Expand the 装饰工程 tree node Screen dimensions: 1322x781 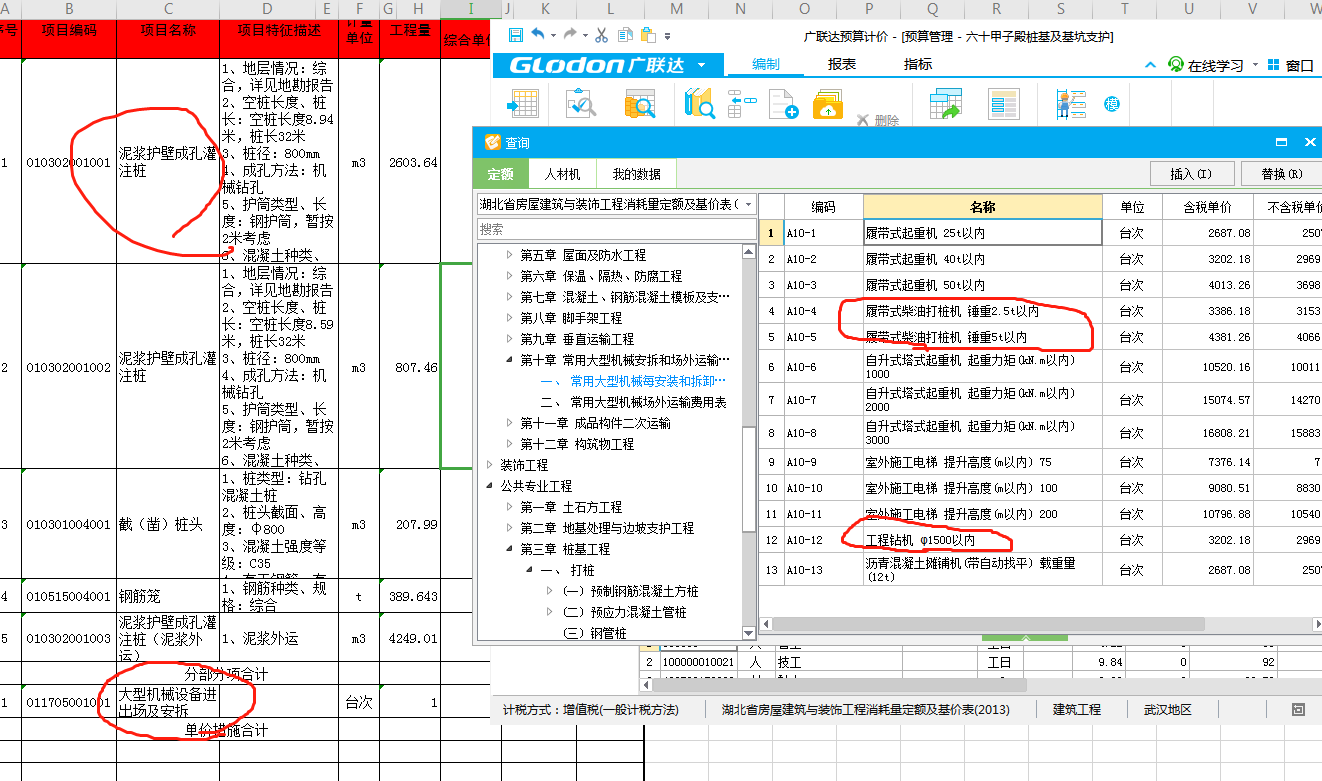[489, 465]
